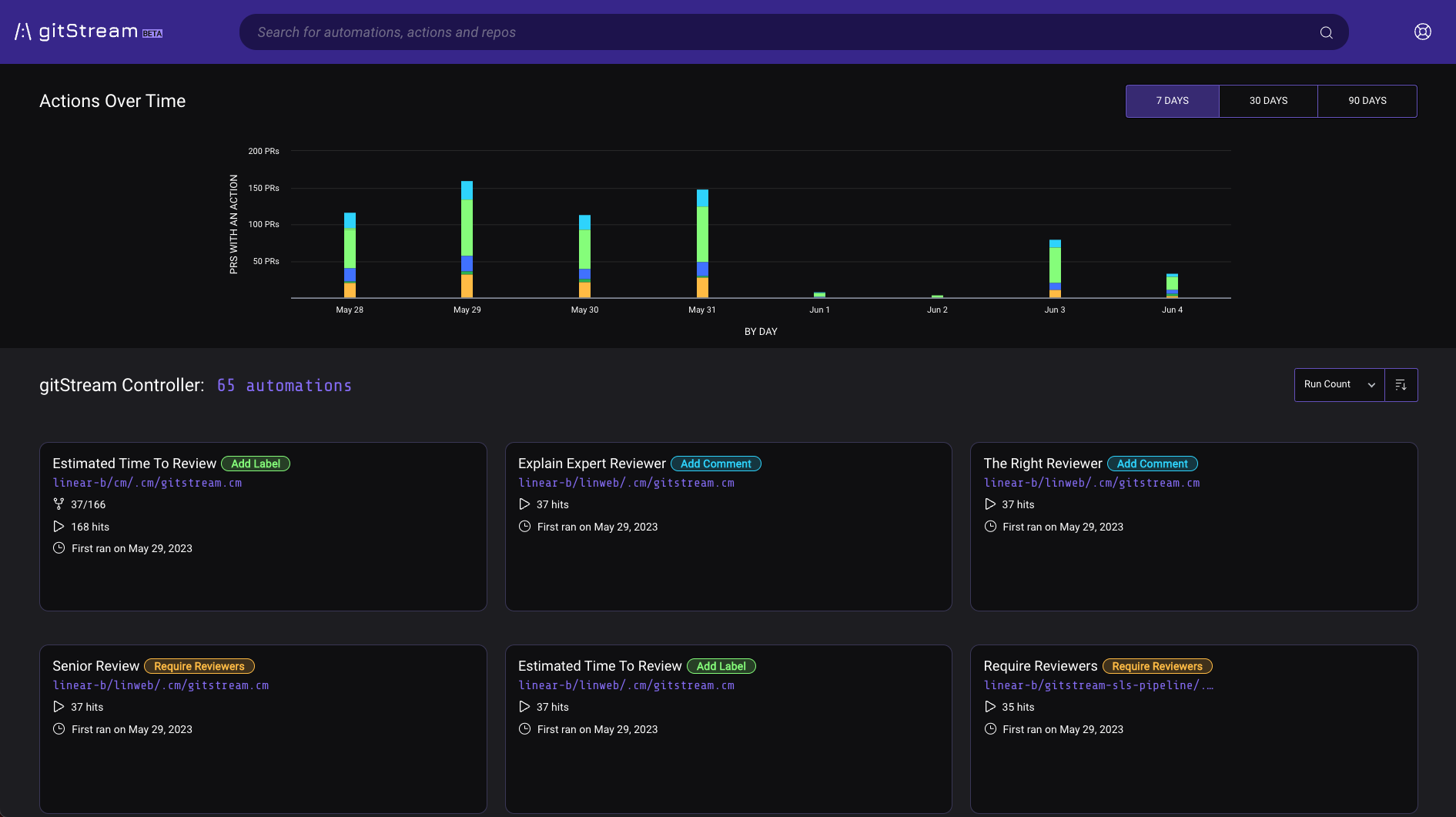Click the Jun 3 chart bar
The image size is (1456, 817).
[x=1055, y=269]
